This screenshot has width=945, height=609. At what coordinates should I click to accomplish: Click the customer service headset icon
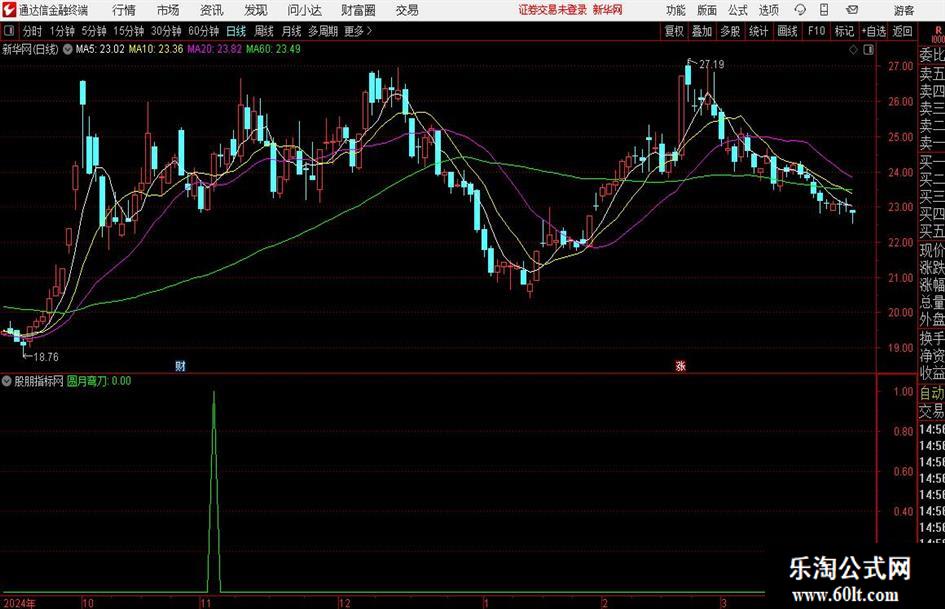800,10
